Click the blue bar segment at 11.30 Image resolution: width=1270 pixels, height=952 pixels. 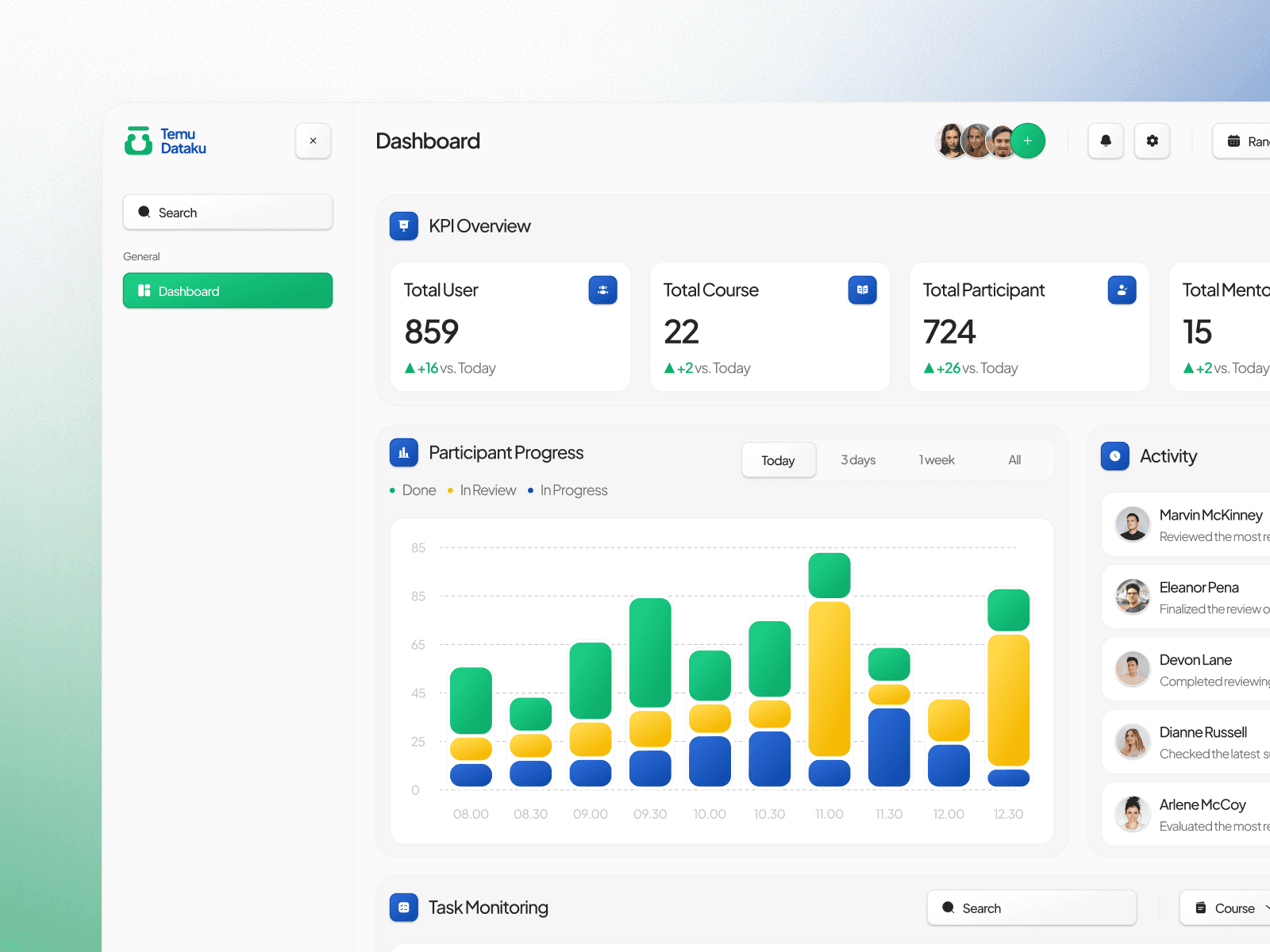[x=889, y=747]
